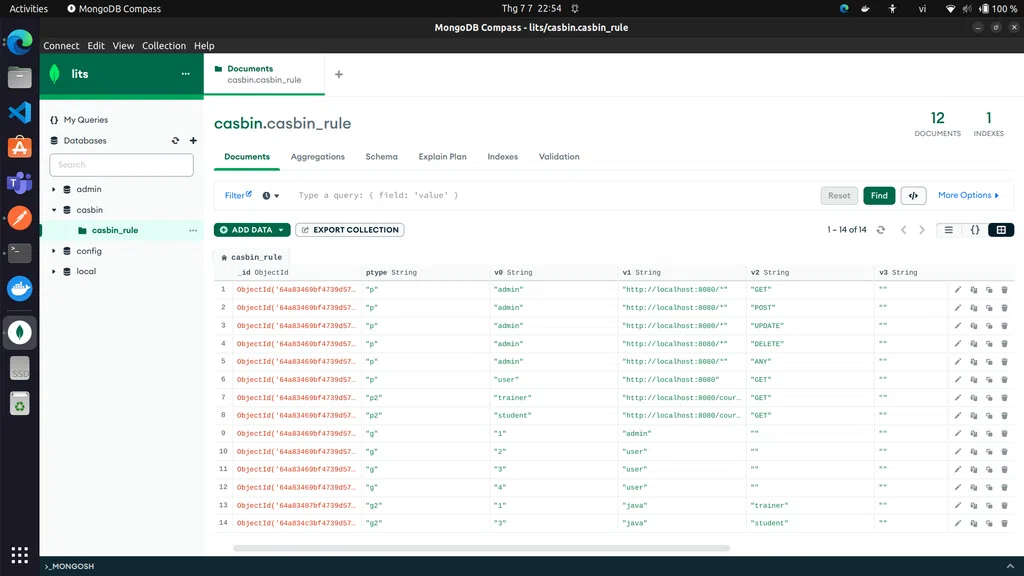This screenshot has height=576, width=1024.
Task: Clone row 9 document with v1 admin
Action: coord(989,434)
